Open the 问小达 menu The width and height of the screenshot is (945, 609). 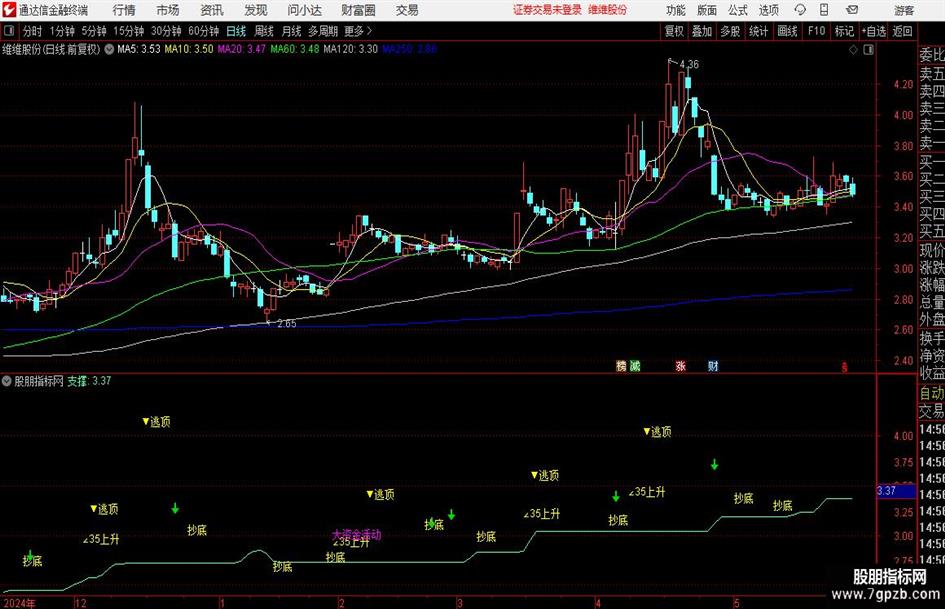(304, 10)
